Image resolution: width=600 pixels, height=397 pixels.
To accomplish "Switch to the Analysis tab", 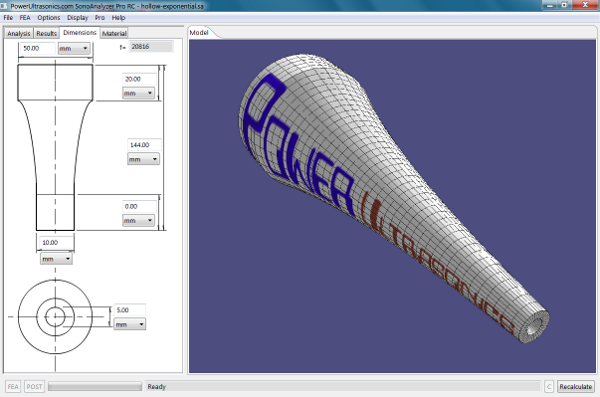I will coord(18,33).
